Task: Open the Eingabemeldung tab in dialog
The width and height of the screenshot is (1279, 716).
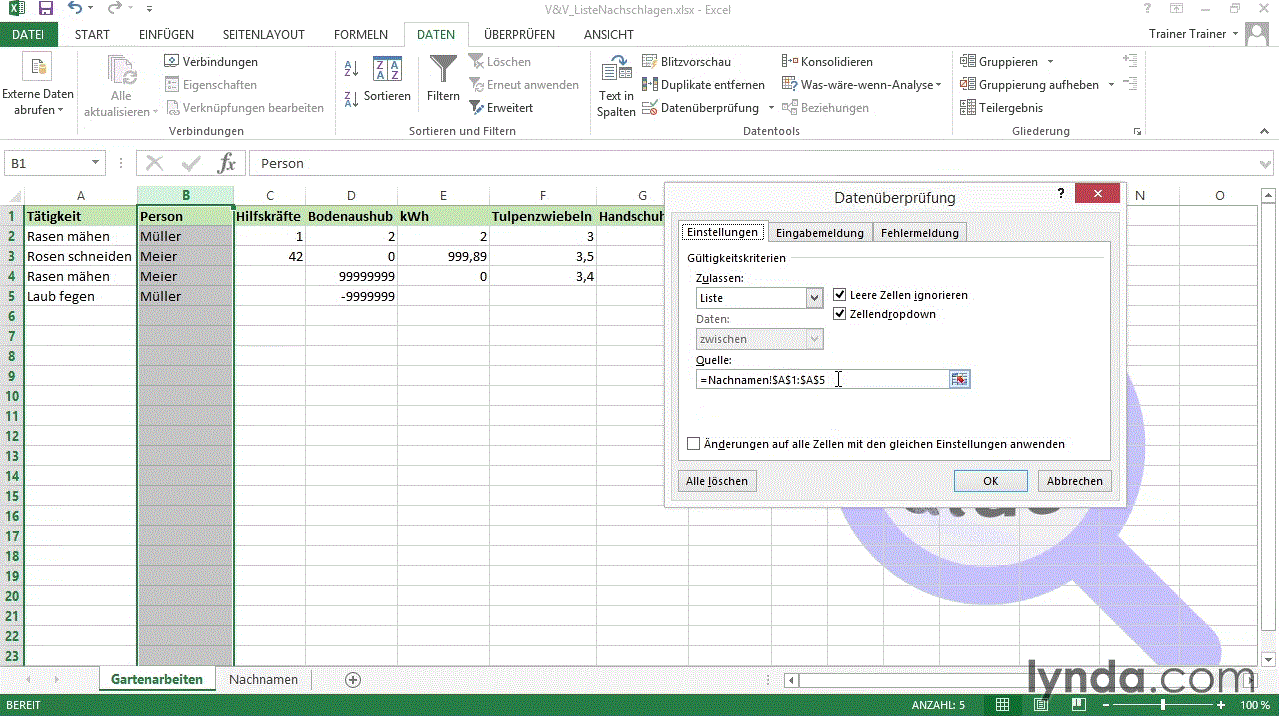Action: [820, 233]
